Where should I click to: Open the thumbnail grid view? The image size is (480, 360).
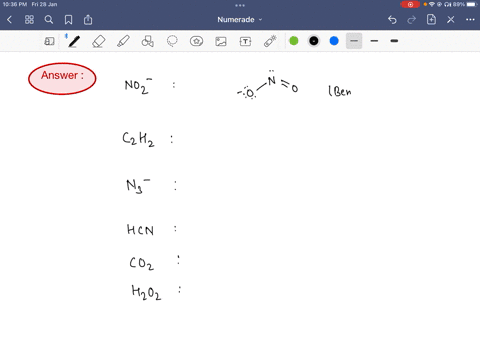tap(29, 20)
